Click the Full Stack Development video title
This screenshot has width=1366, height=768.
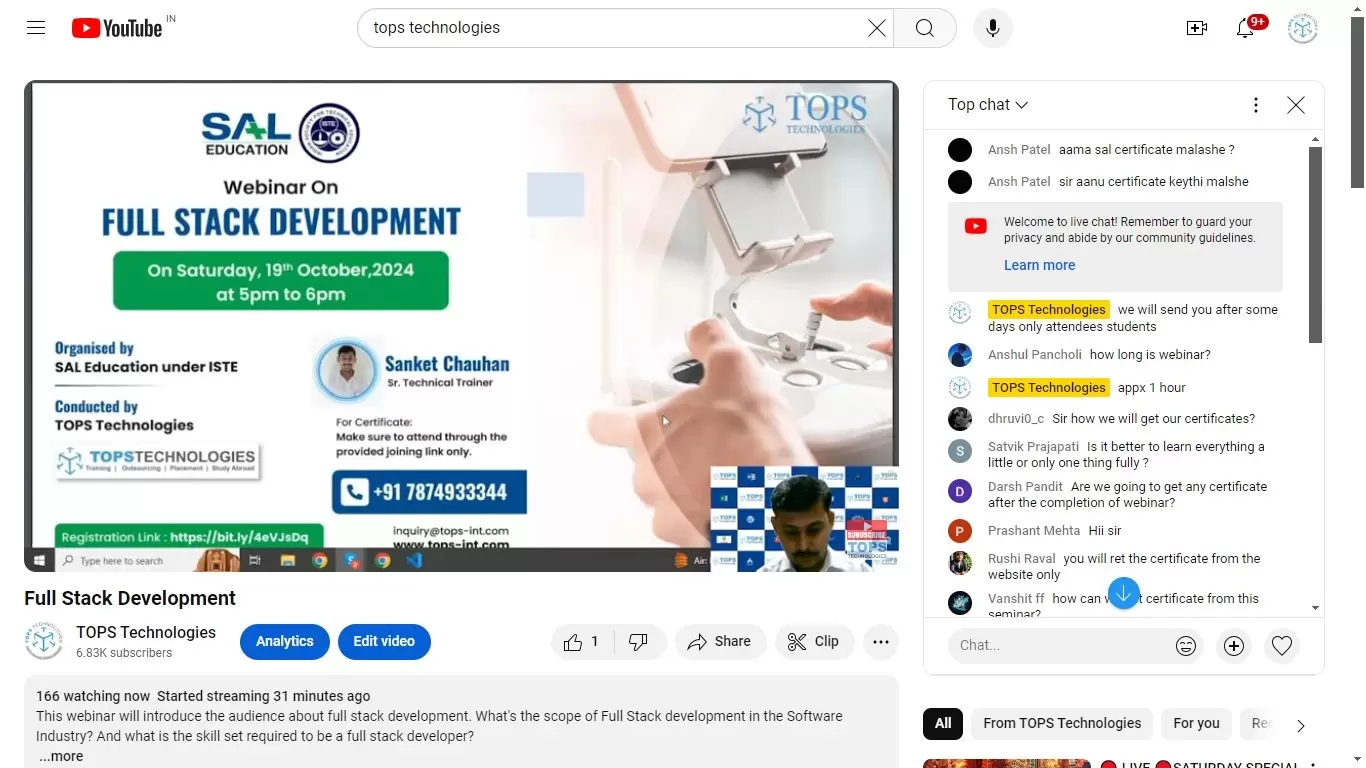click(x=130, y=599)
